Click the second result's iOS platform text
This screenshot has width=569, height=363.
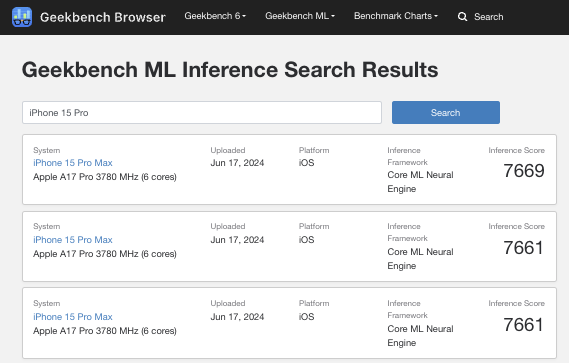point(306,240)
